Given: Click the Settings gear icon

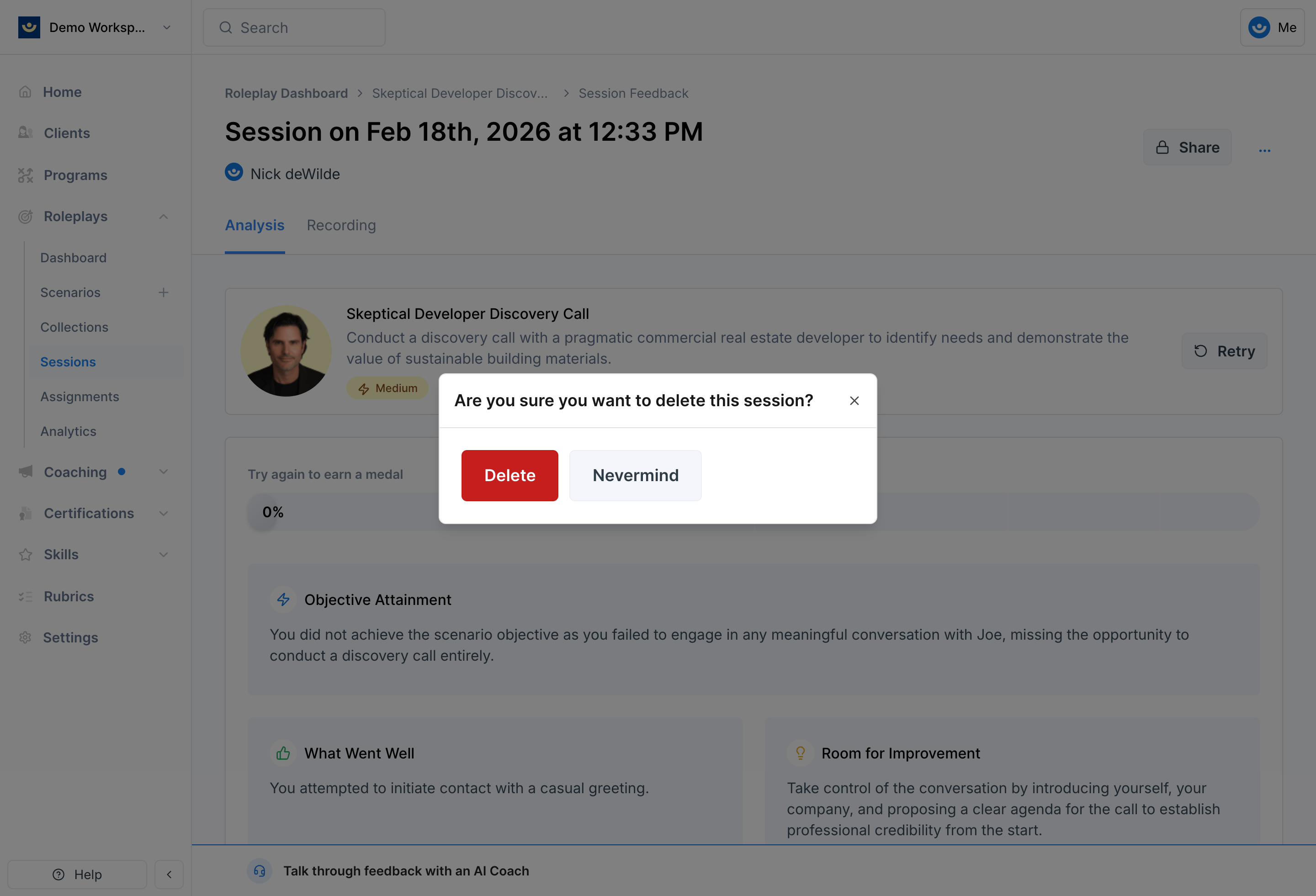Looking at the screenshot, I should (25, 637).
